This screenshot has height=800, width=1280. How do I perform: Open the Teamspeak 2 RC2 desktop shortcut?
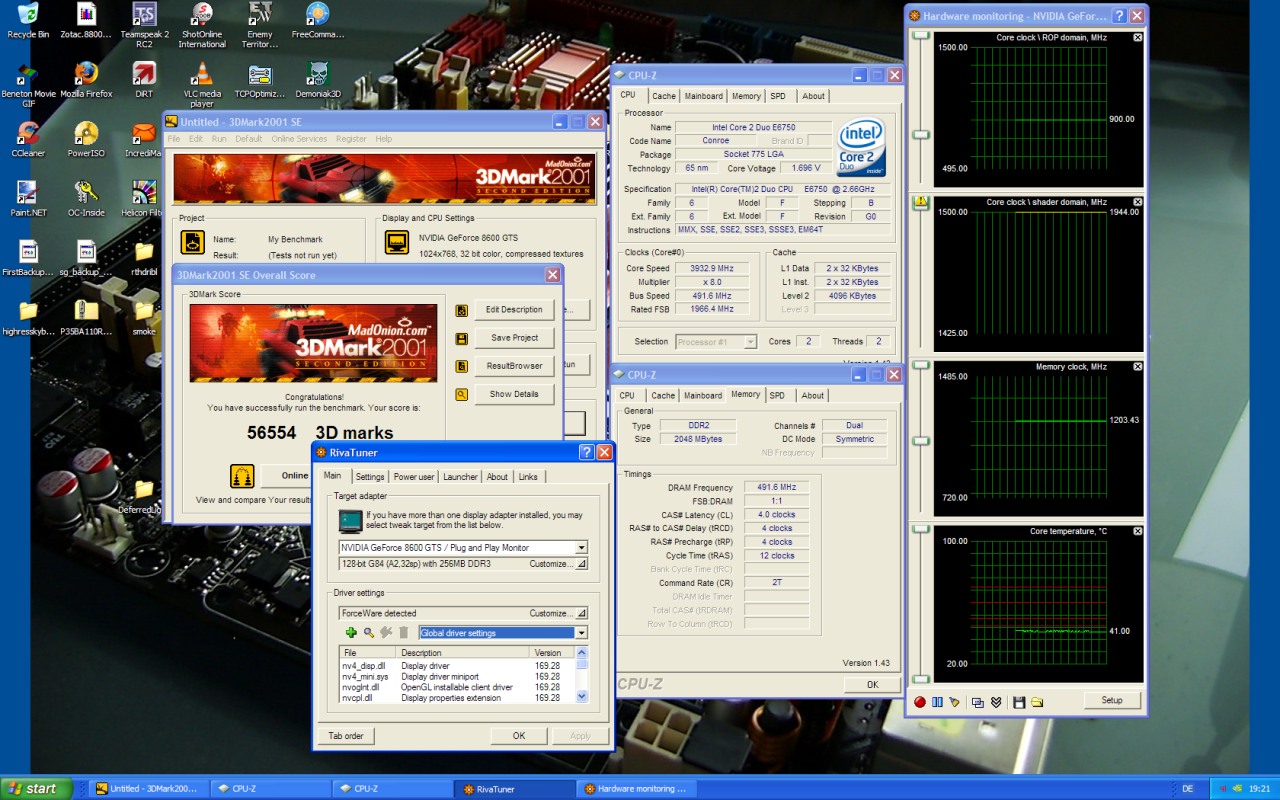click(x=144, y=26)
